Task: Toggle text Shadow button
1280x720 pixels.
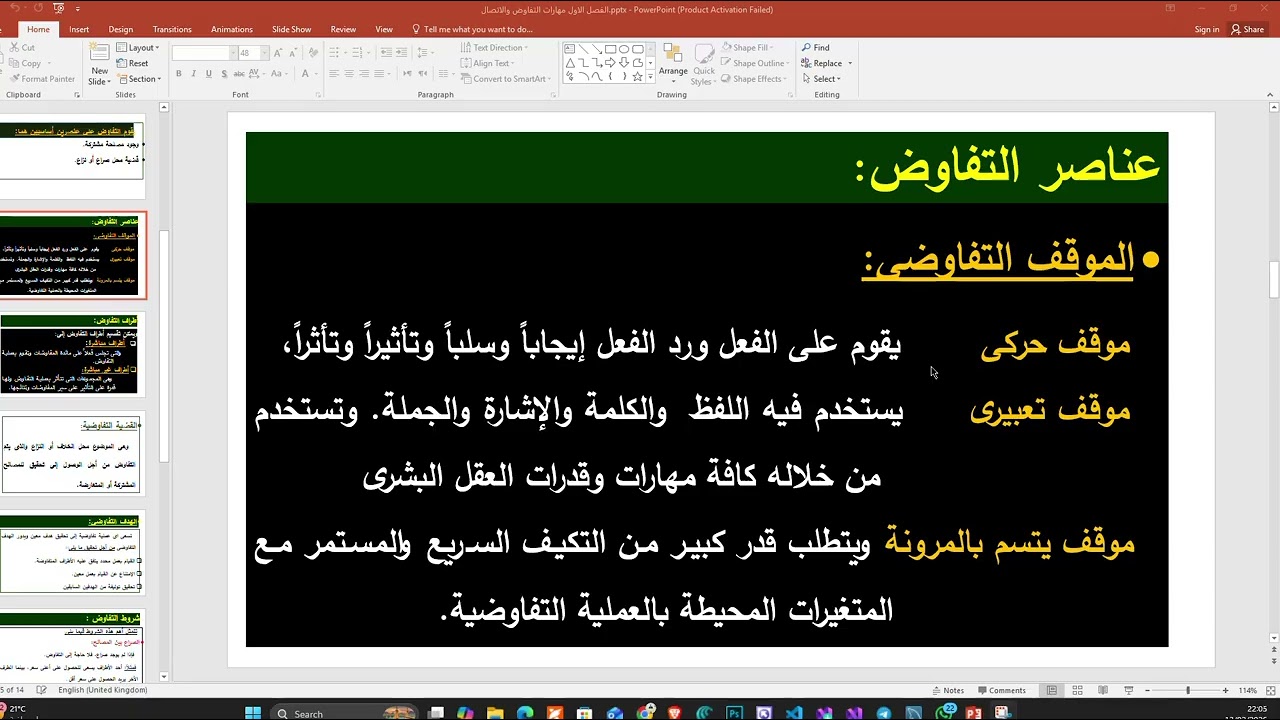Action: 223,74
